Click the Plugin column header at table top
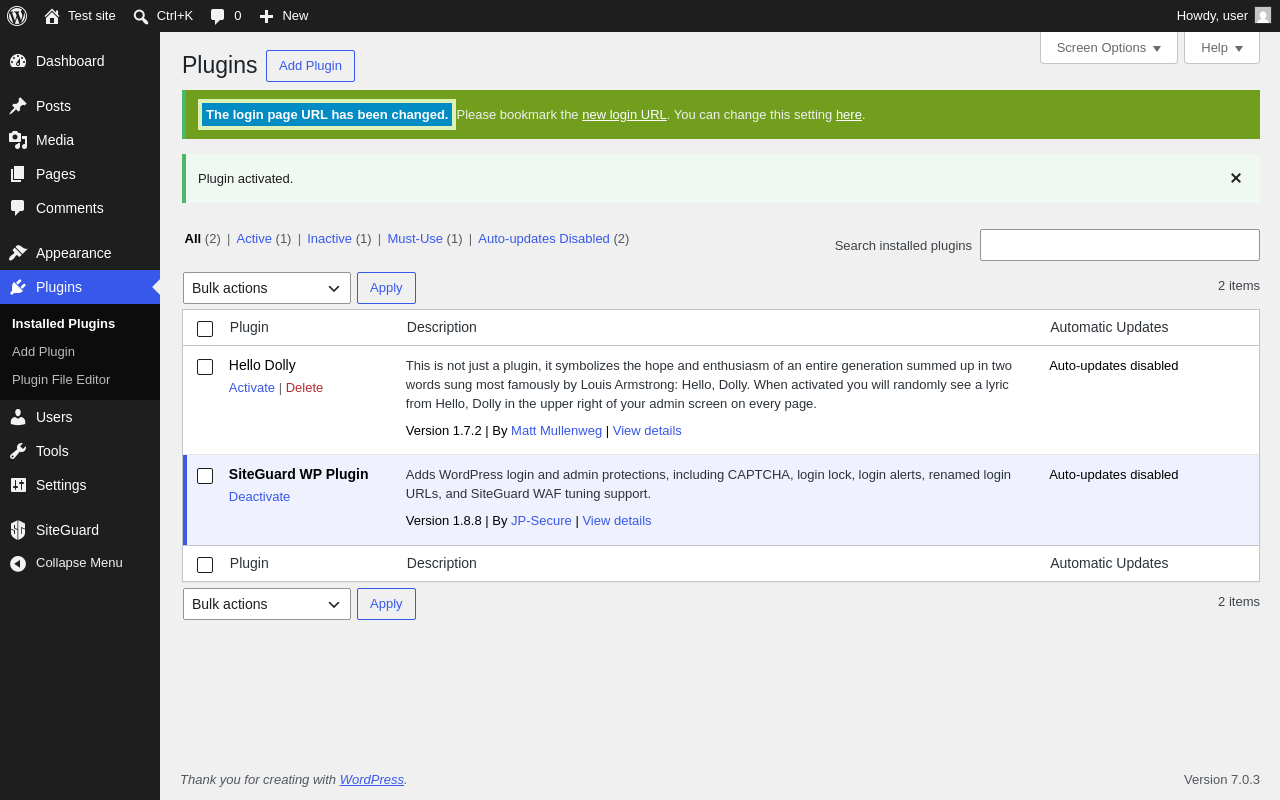This screenshot has width=1280, height=800. click(249, 327)
